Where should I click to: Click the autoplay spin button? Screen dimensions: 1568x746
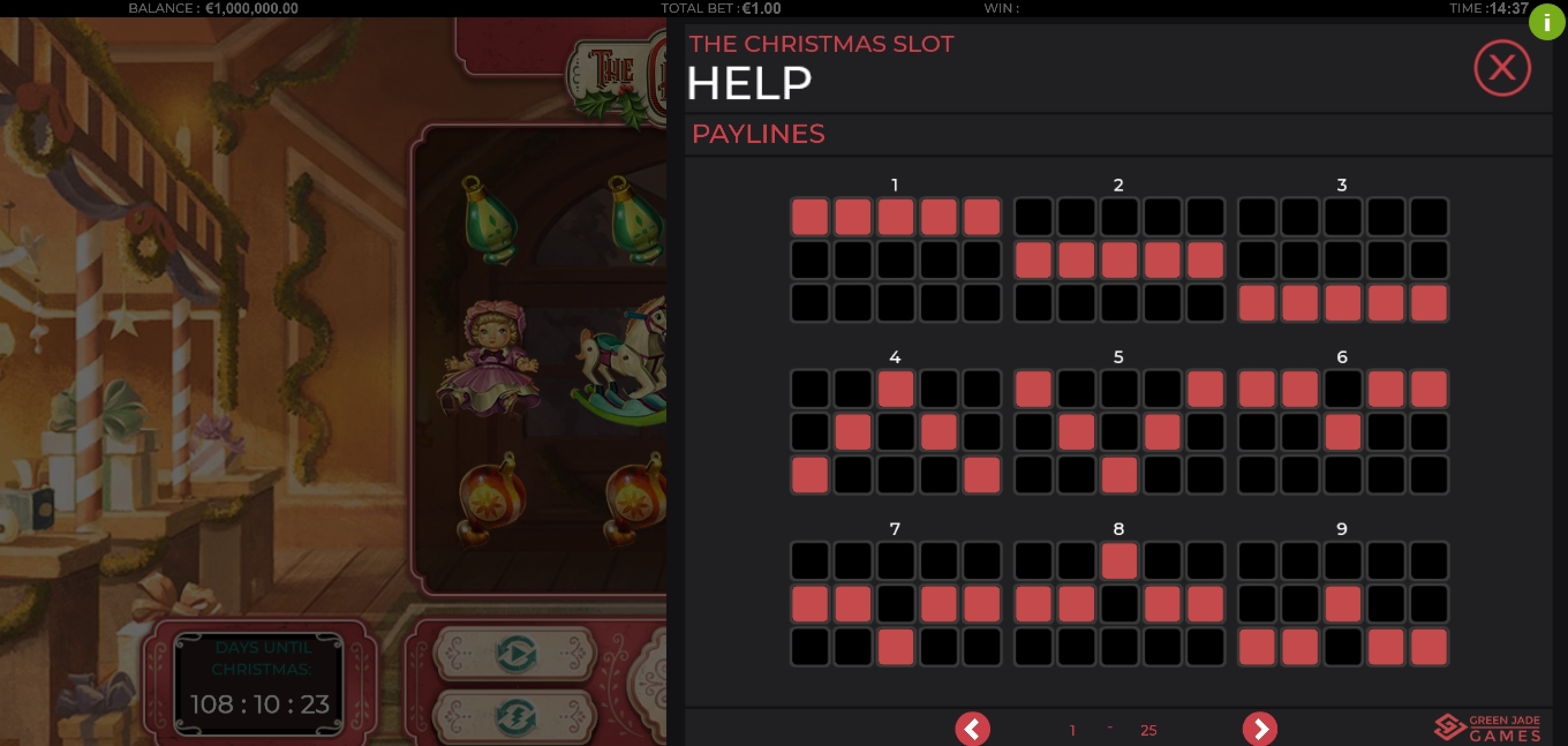(x=515, y=654)
